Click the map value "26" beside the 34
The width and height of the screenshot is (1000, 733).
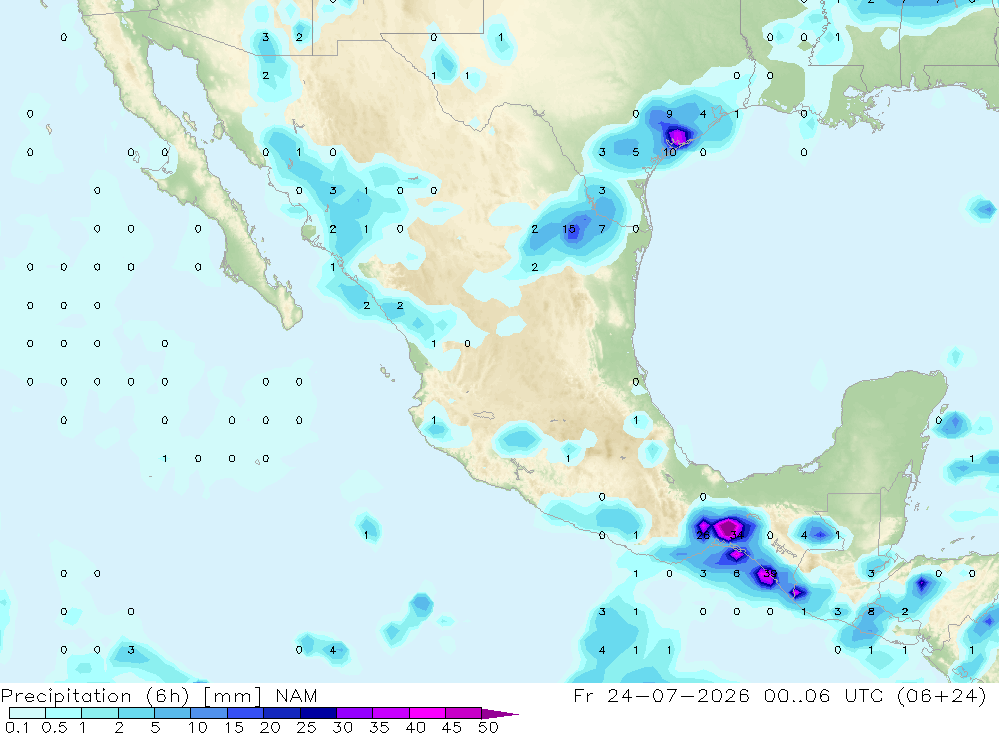(x=703, y=535)
